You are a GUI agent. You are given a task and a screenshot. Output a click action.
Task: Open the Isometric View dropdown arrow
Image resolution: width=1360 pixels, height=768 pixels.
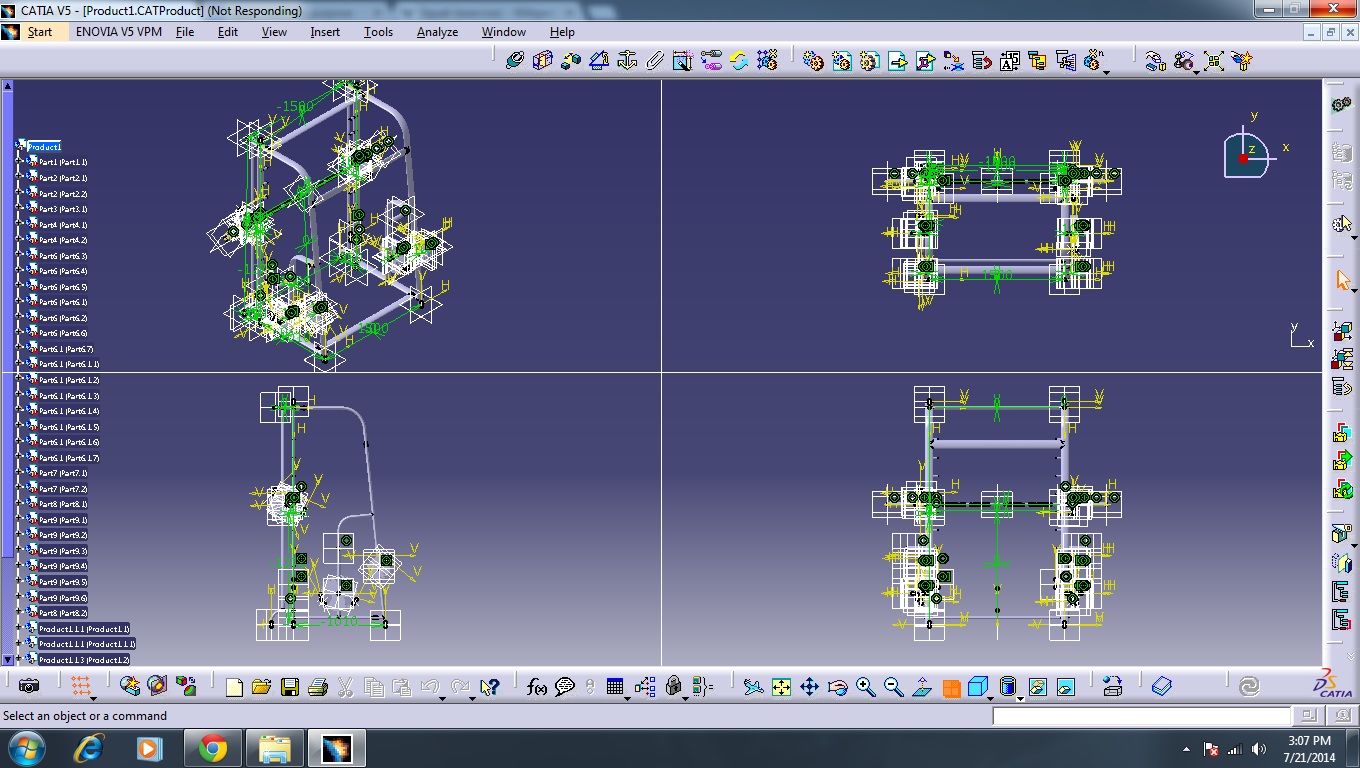click(991, 698)
